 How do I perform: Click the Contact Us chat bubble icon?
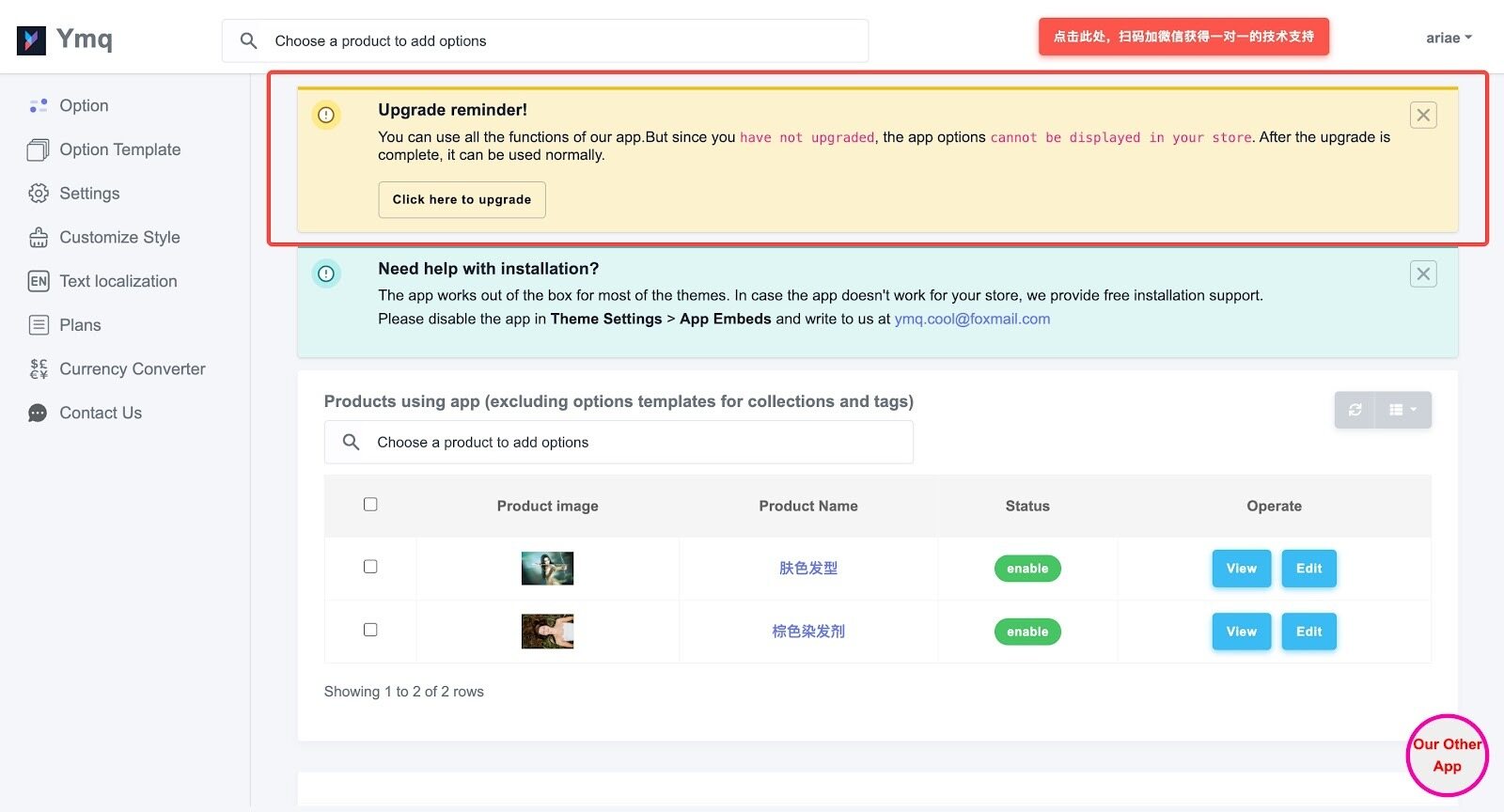click(x=39, y=414)
